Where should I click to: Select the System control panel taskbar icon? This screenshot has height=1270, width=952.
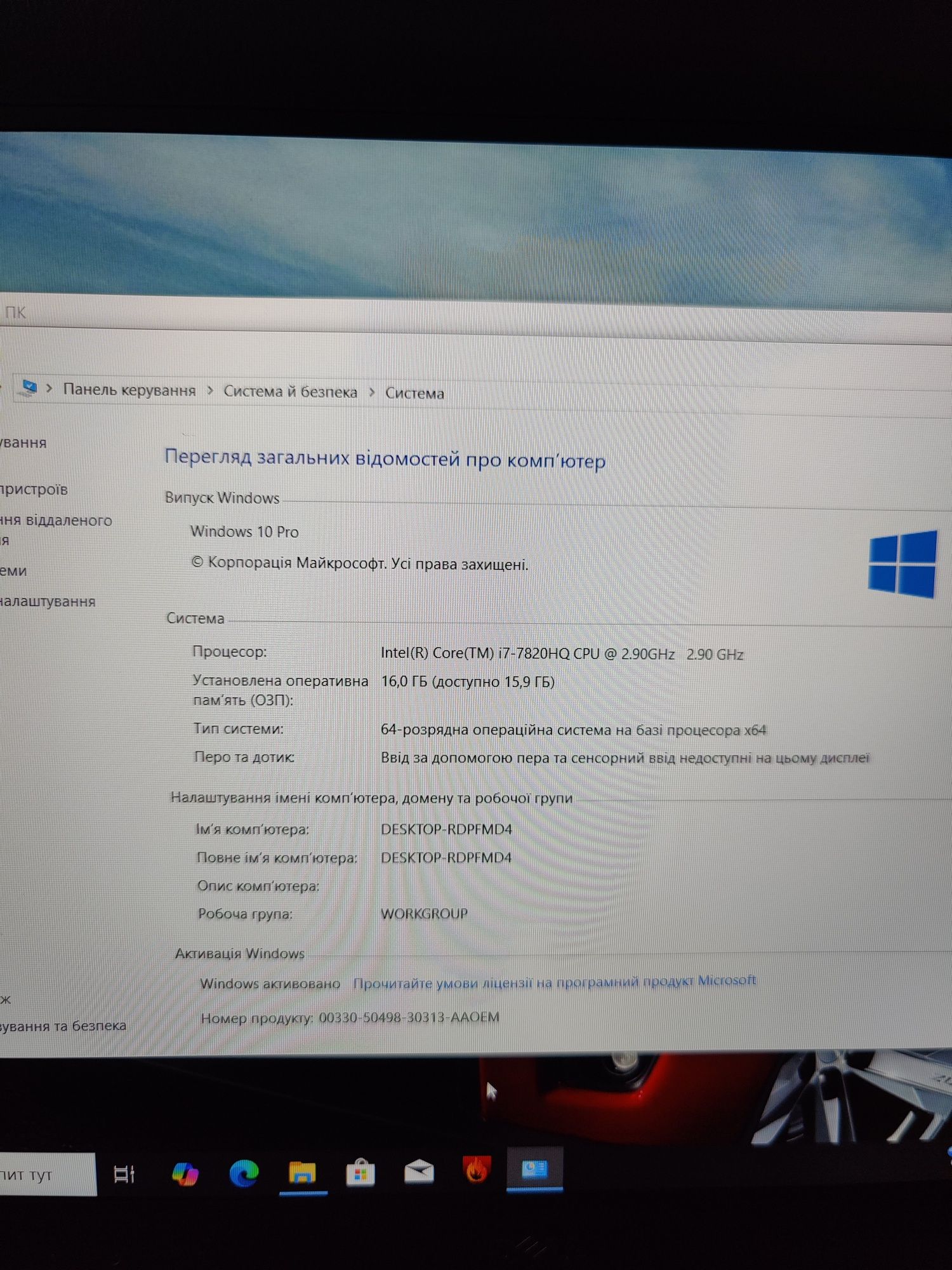point(534,1169)
